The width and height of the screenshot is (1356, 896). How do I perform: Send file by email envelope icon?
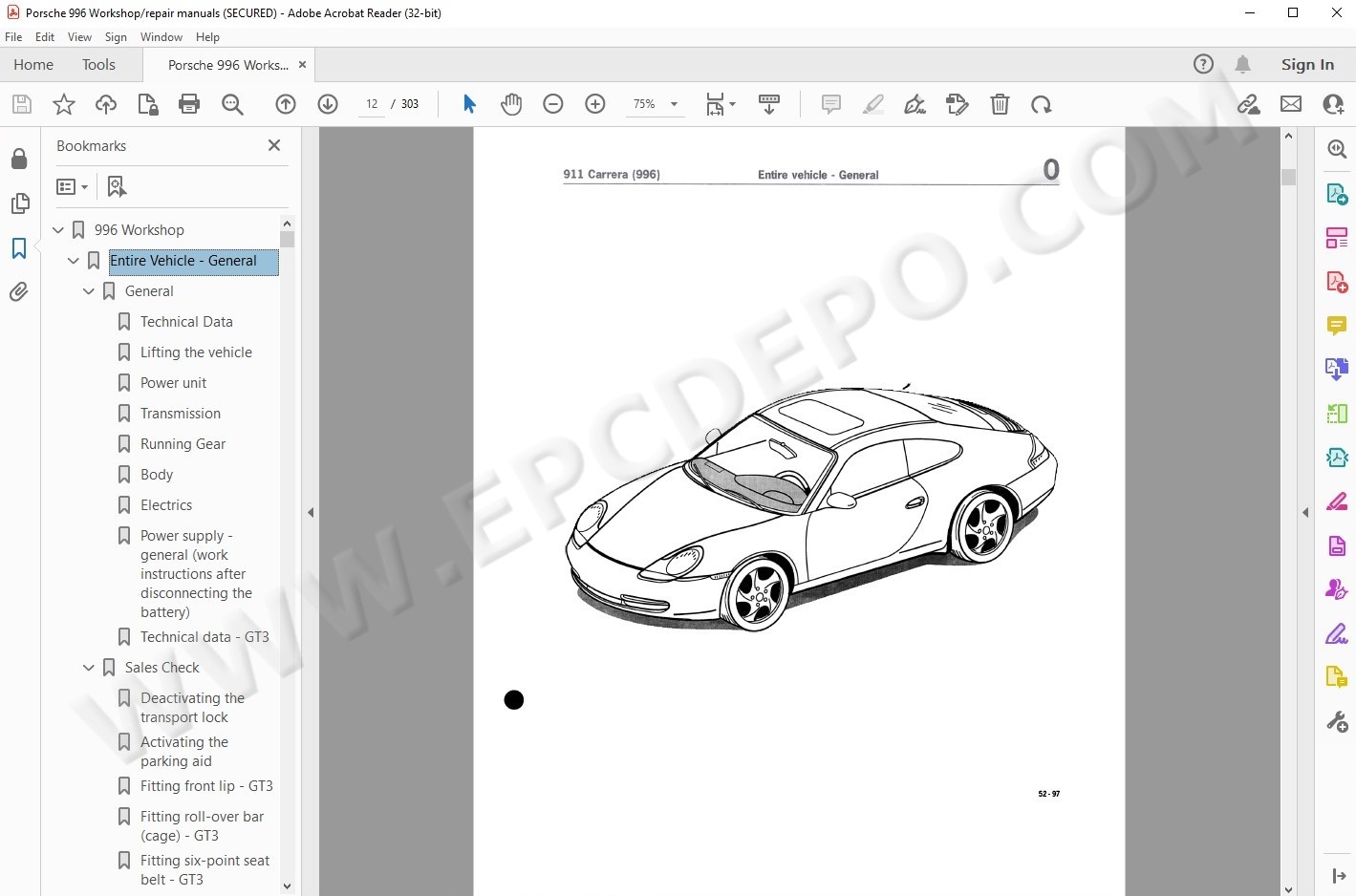click(x=1291, y=104)
